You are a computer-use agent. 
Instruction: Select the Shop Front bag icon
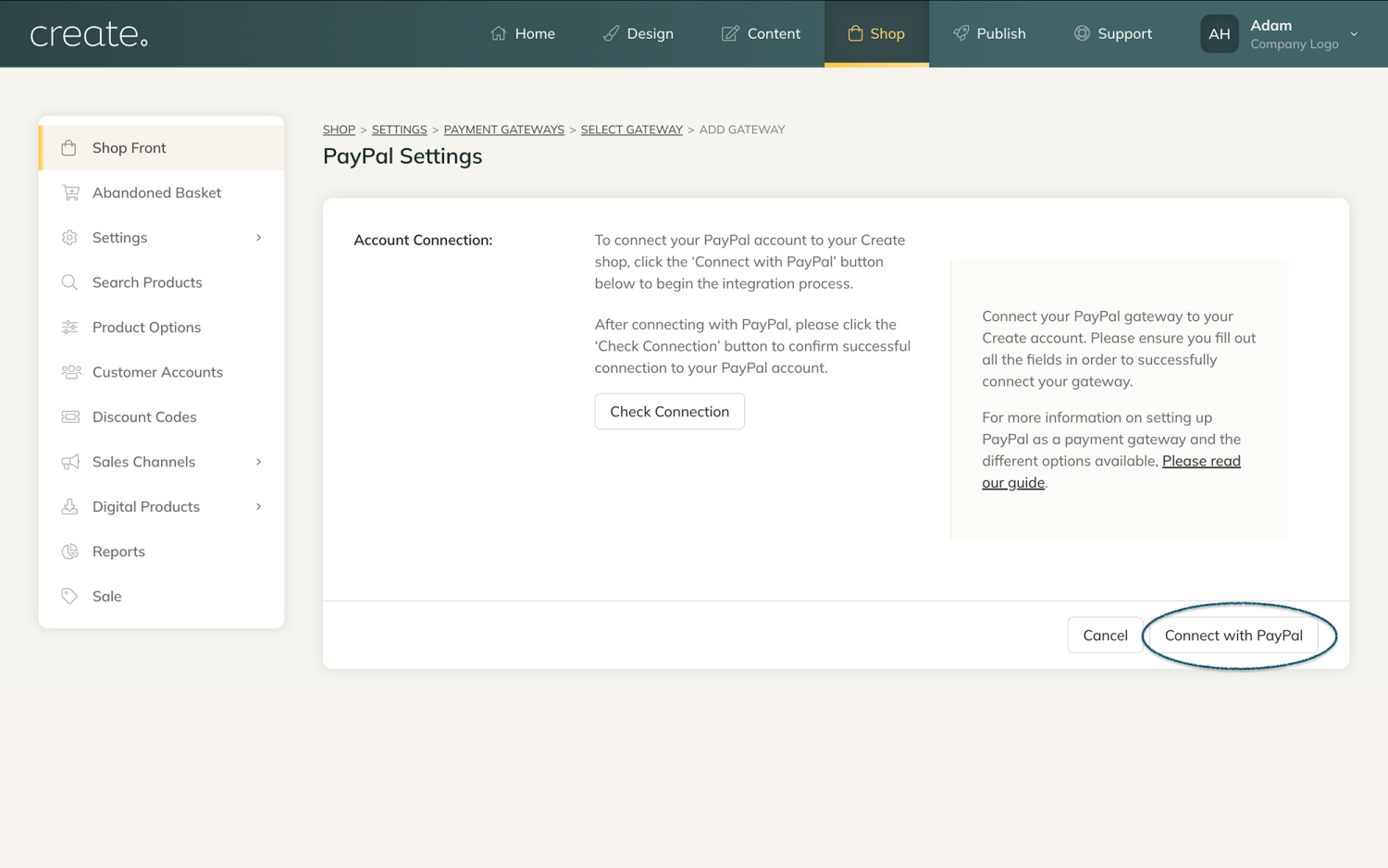pyautogui.click(x=70, y=147)
